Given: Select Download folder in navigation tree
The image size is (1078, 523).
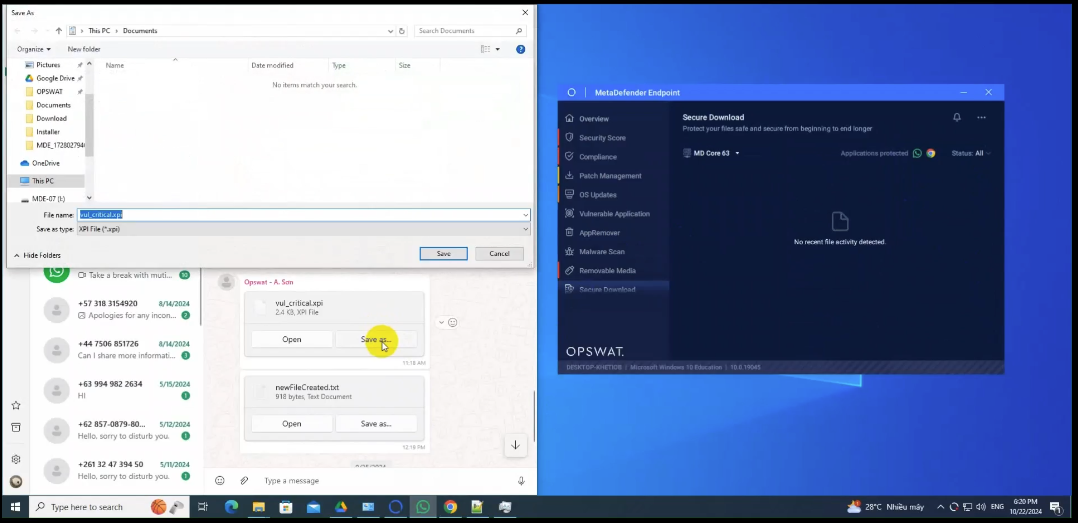Looking at the screenshot, I should [52, 118].
